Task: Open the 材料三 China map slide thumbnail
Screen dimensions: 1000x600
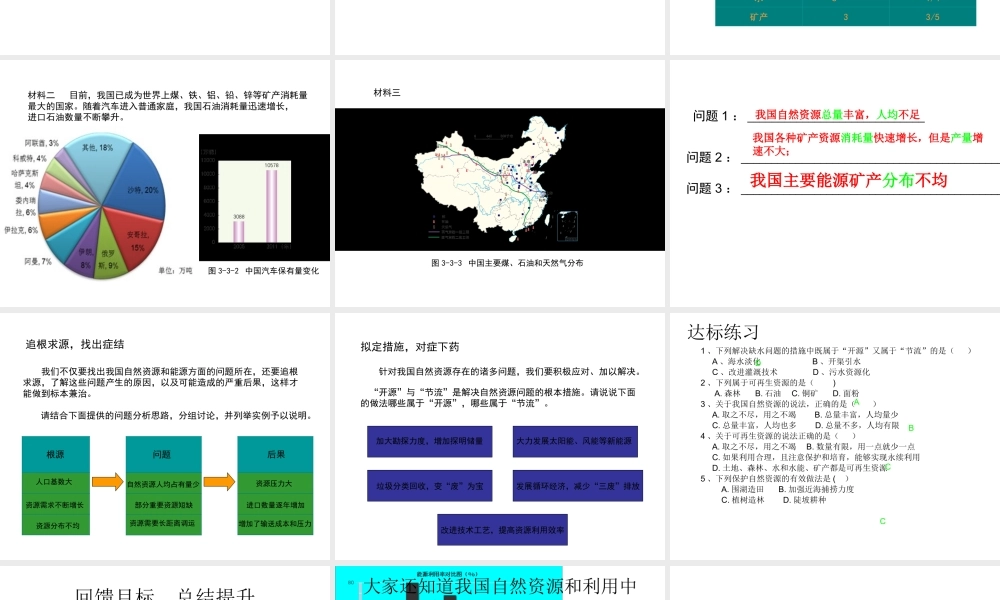Action: [x=500, y=183]
